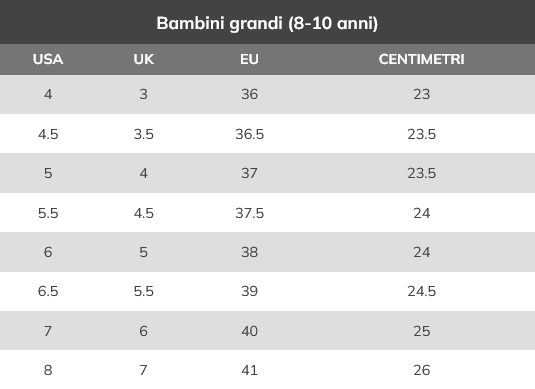Select USA size 6.5 cell

(x=48, y=291)
